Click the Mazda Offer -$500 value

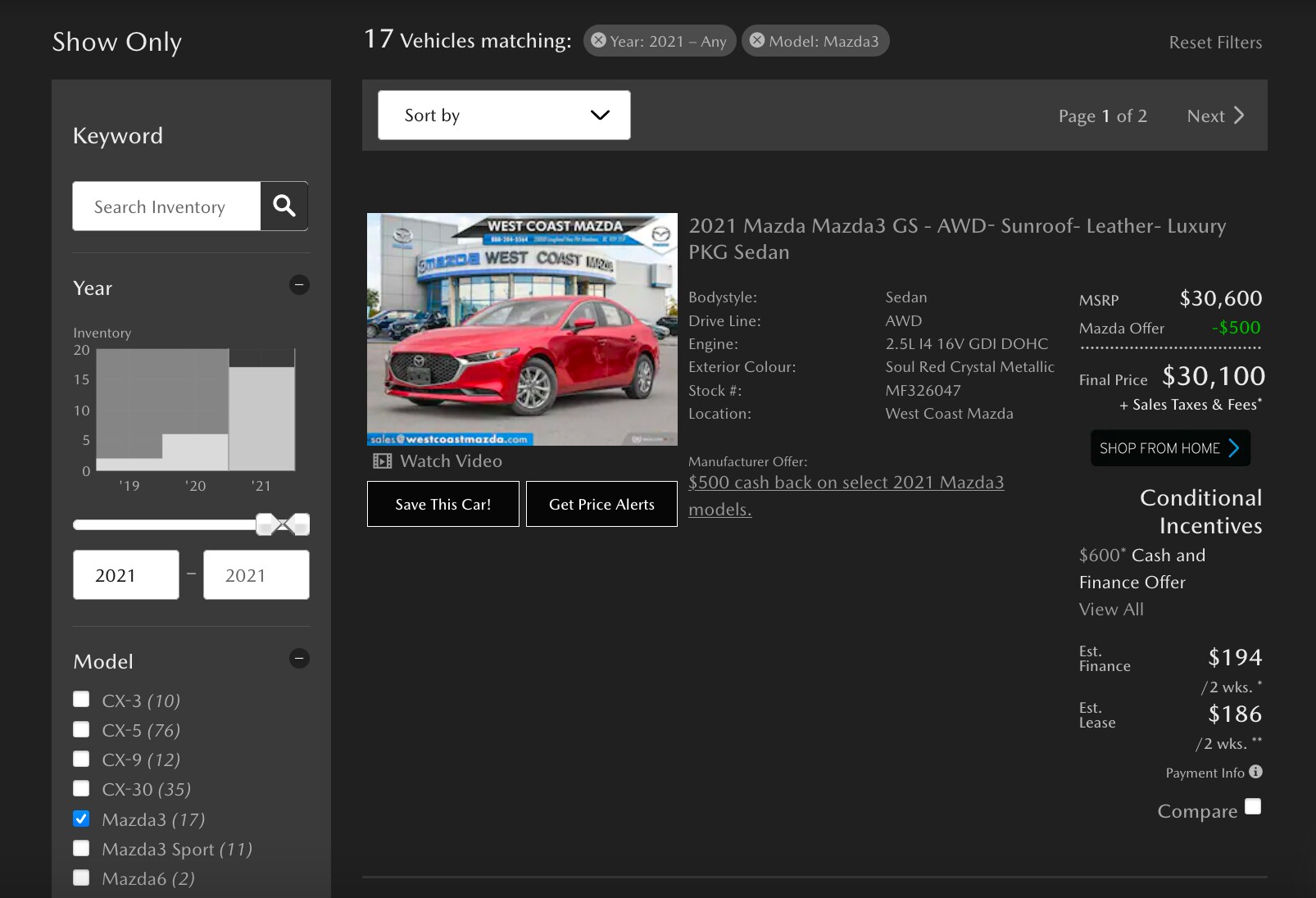tap(1237, 328)
